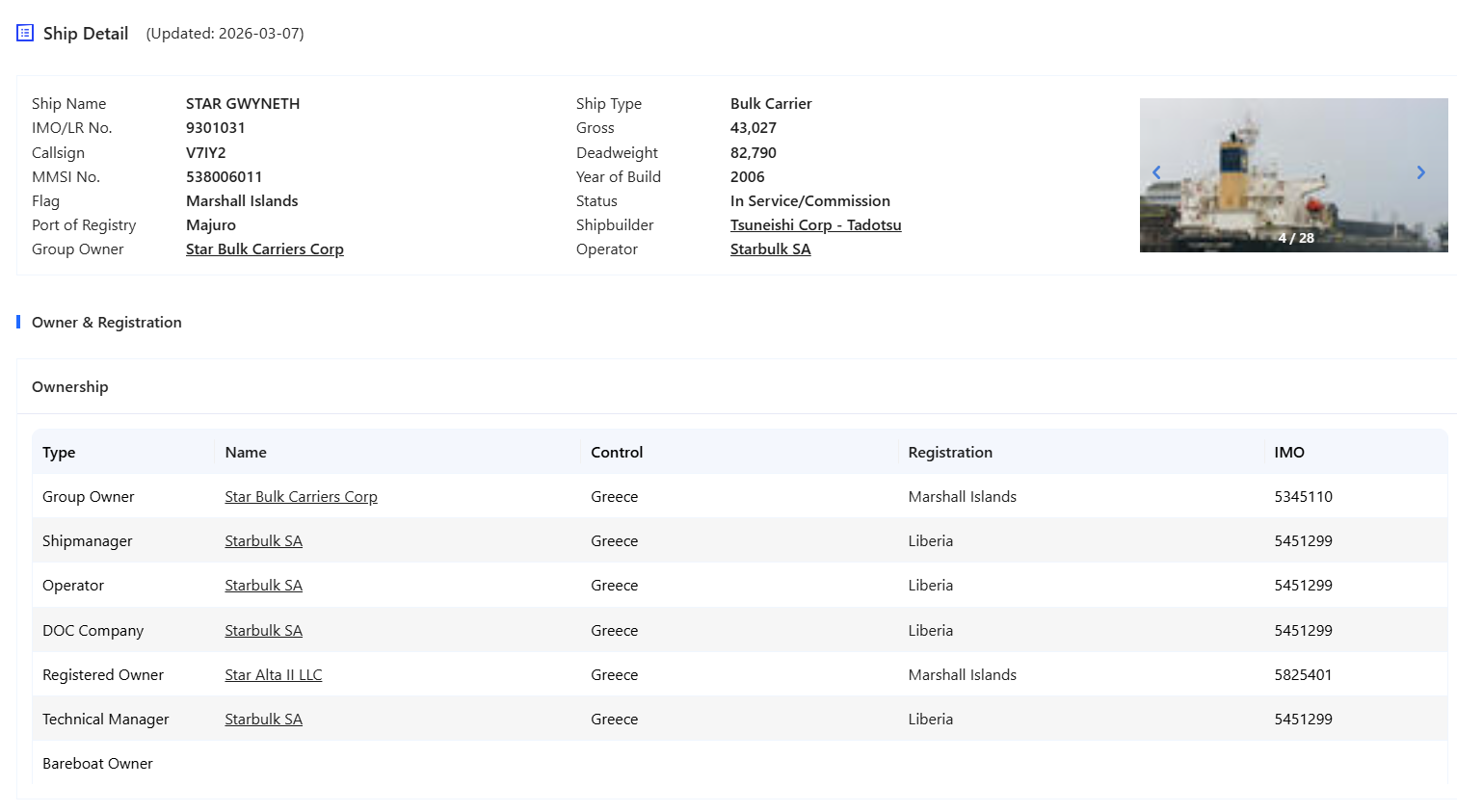Open Starbulk SA link in Shipmanager row
Viewport: 1457px width, 812px height.
pyautogui.click(x=263, y=541)
